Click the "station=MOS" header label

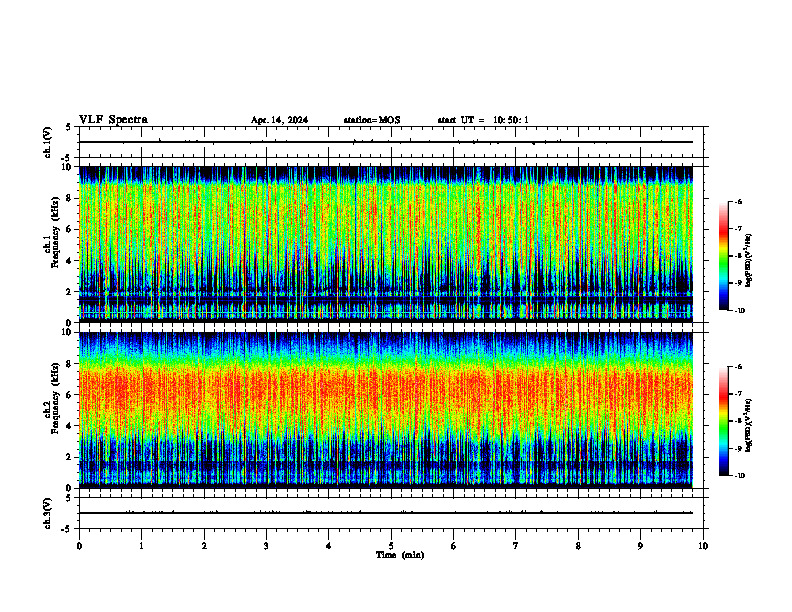point(372,120)
